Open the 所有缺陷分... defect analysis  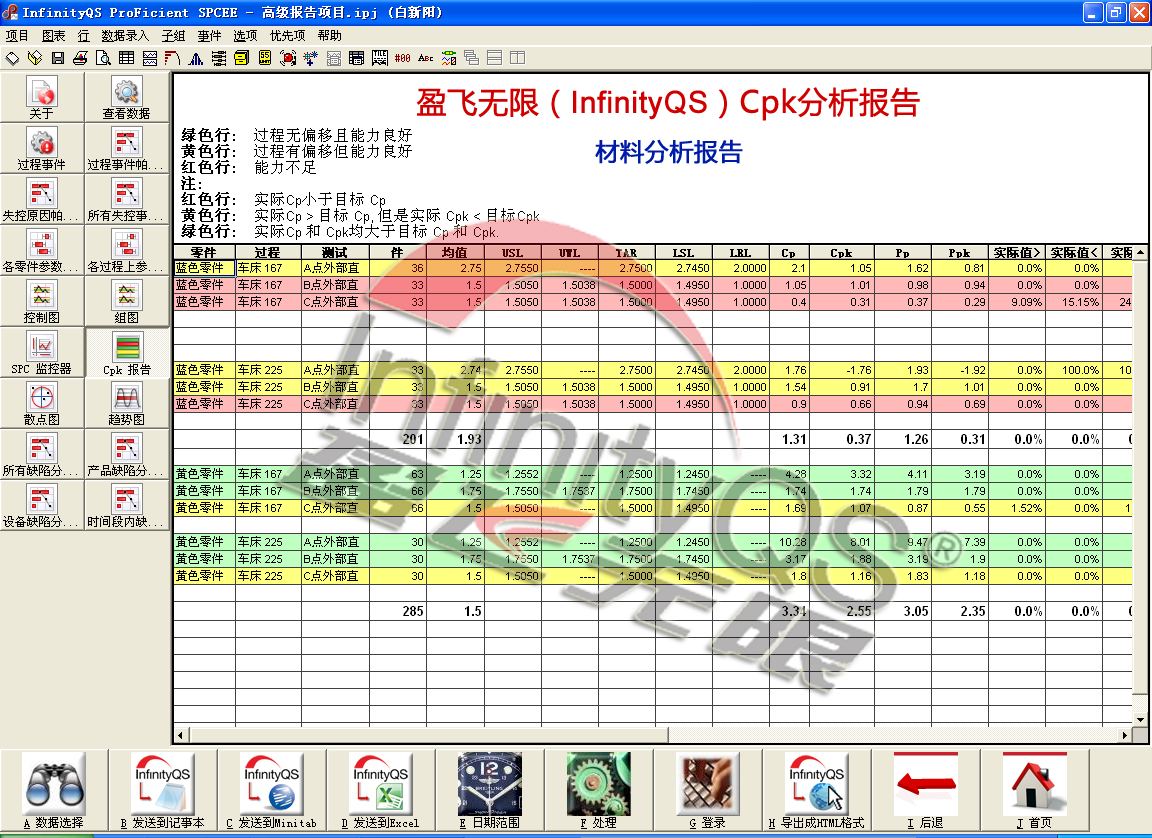pyautogui.click(x=42, y=454)
